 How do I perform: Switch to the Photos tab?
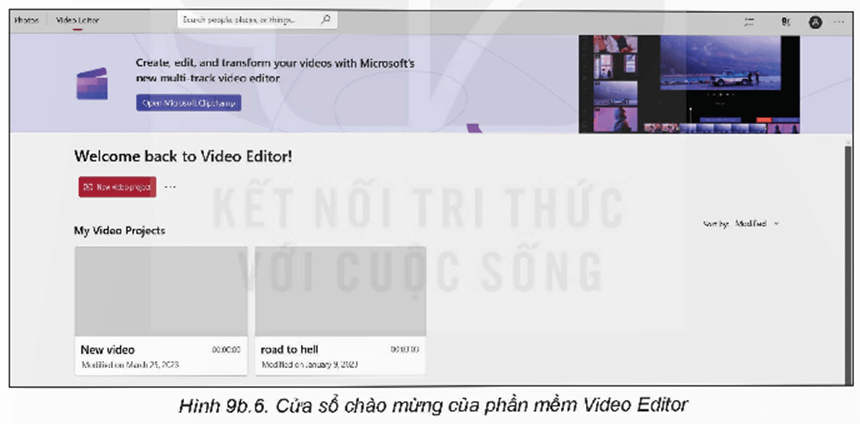26,21
